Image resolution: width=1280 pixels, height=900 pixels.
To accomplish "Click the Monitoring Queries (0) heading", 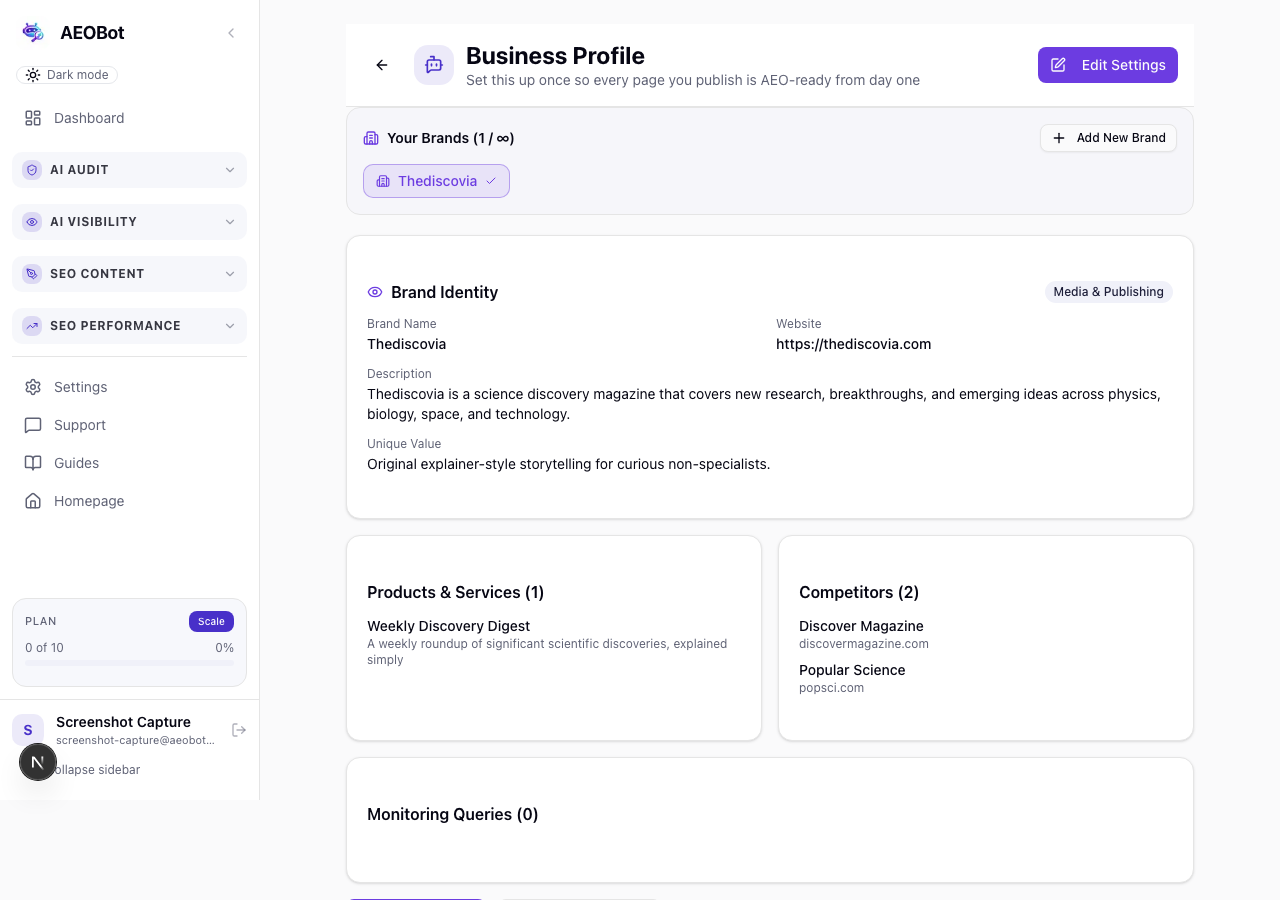I will (453, 814).
